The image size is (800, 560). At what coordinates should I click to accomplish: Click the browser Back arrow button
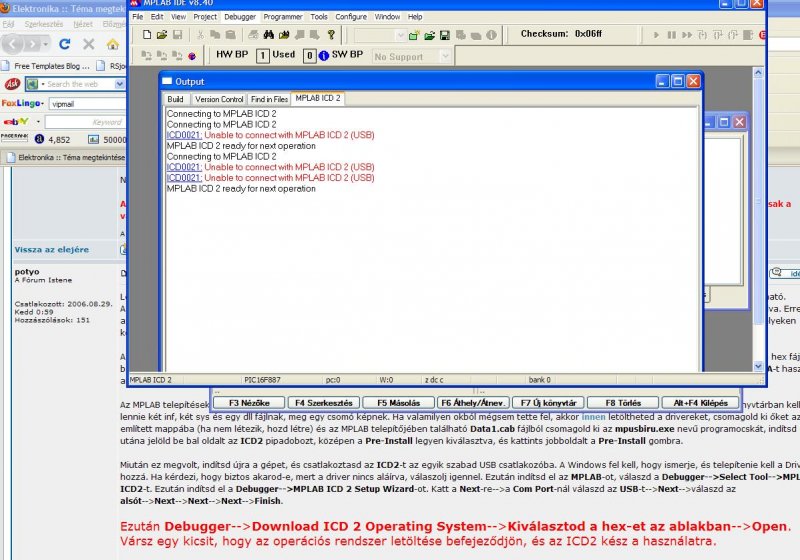13,44
